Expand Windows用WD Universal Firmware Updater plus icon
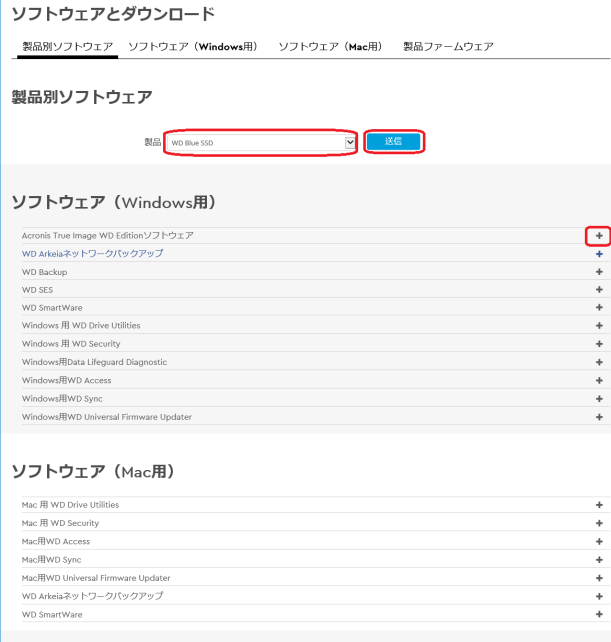611x642 pixels. 599,417
